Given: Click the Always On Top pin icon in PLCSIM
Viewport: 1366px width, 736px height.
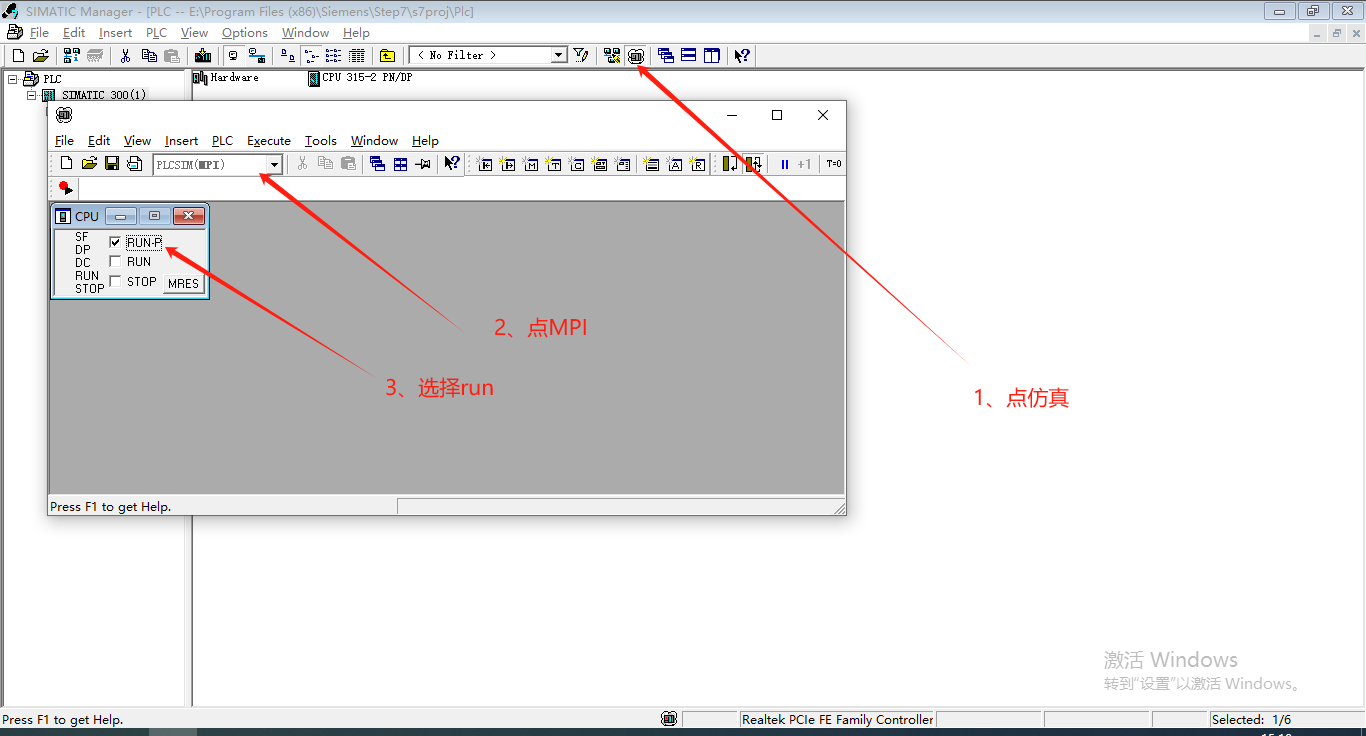Looking at the screenshot, I should click(423, 164).
